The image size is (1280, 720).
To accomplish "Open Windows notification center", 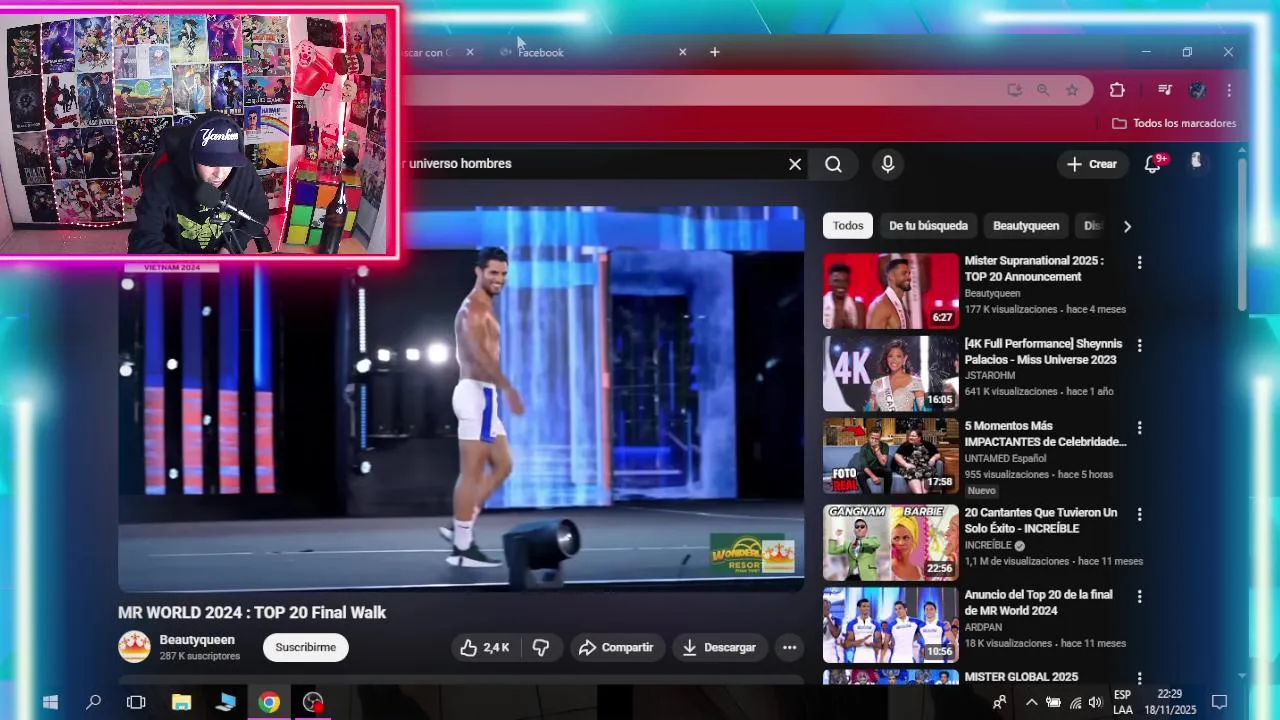I will pos(1219,702).
